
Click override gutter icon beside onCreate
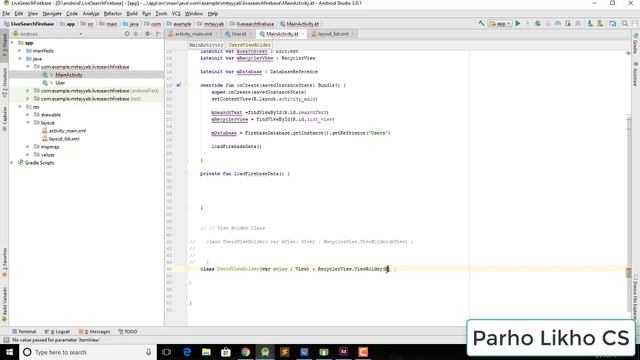click(178, 85)
